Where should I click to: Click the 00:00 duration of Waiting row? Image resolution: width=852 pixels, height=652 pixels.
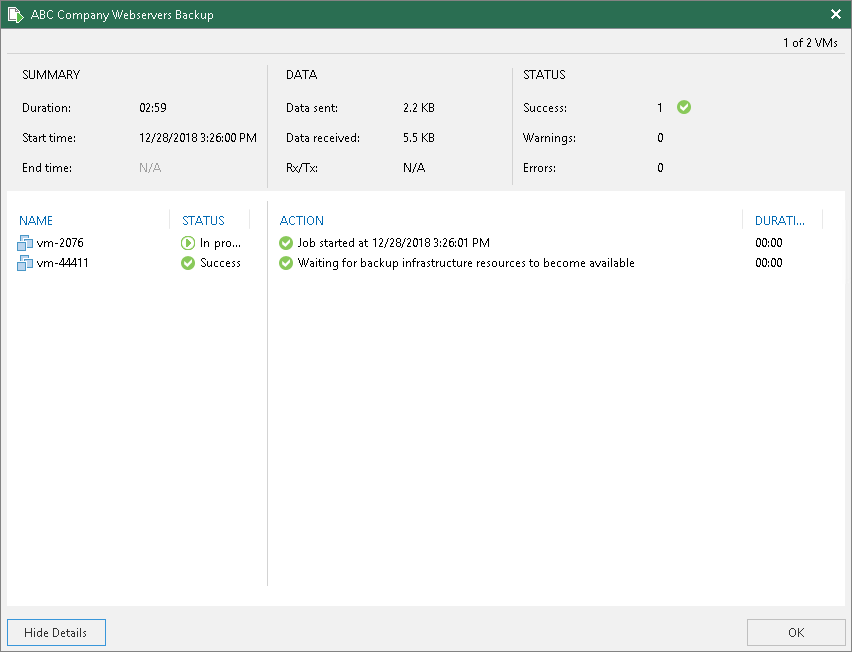pos(769,263)
